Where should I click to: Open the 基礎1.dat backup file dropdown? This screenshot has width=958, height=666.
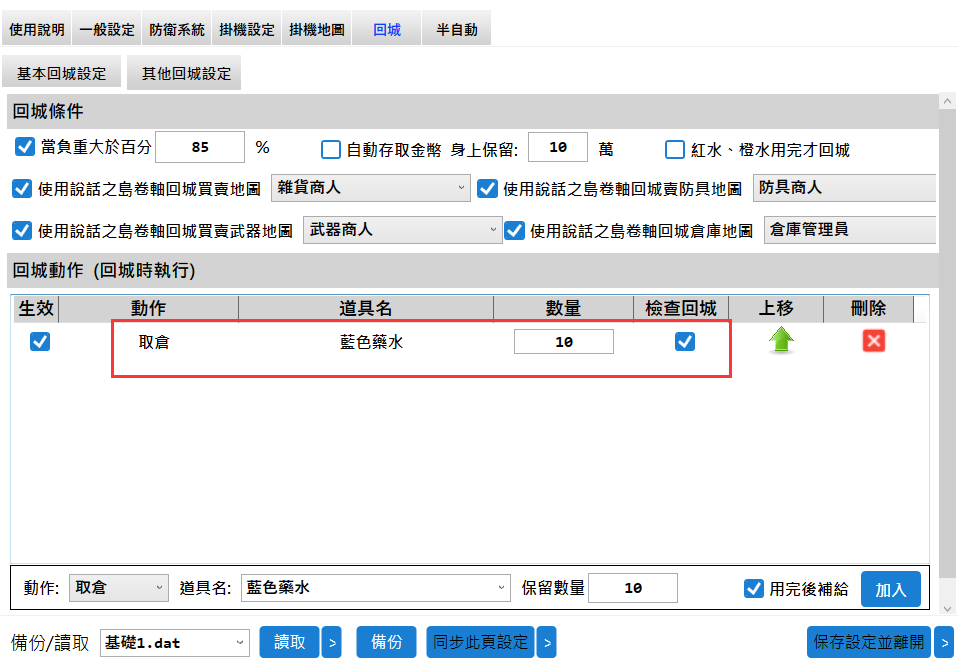coord(175,642)
